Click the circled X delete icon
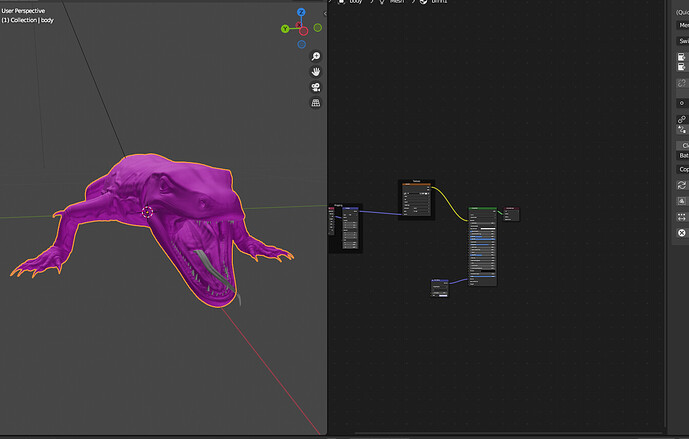The image size is (689, 439). pyautogui.click(x=682, y=233)
